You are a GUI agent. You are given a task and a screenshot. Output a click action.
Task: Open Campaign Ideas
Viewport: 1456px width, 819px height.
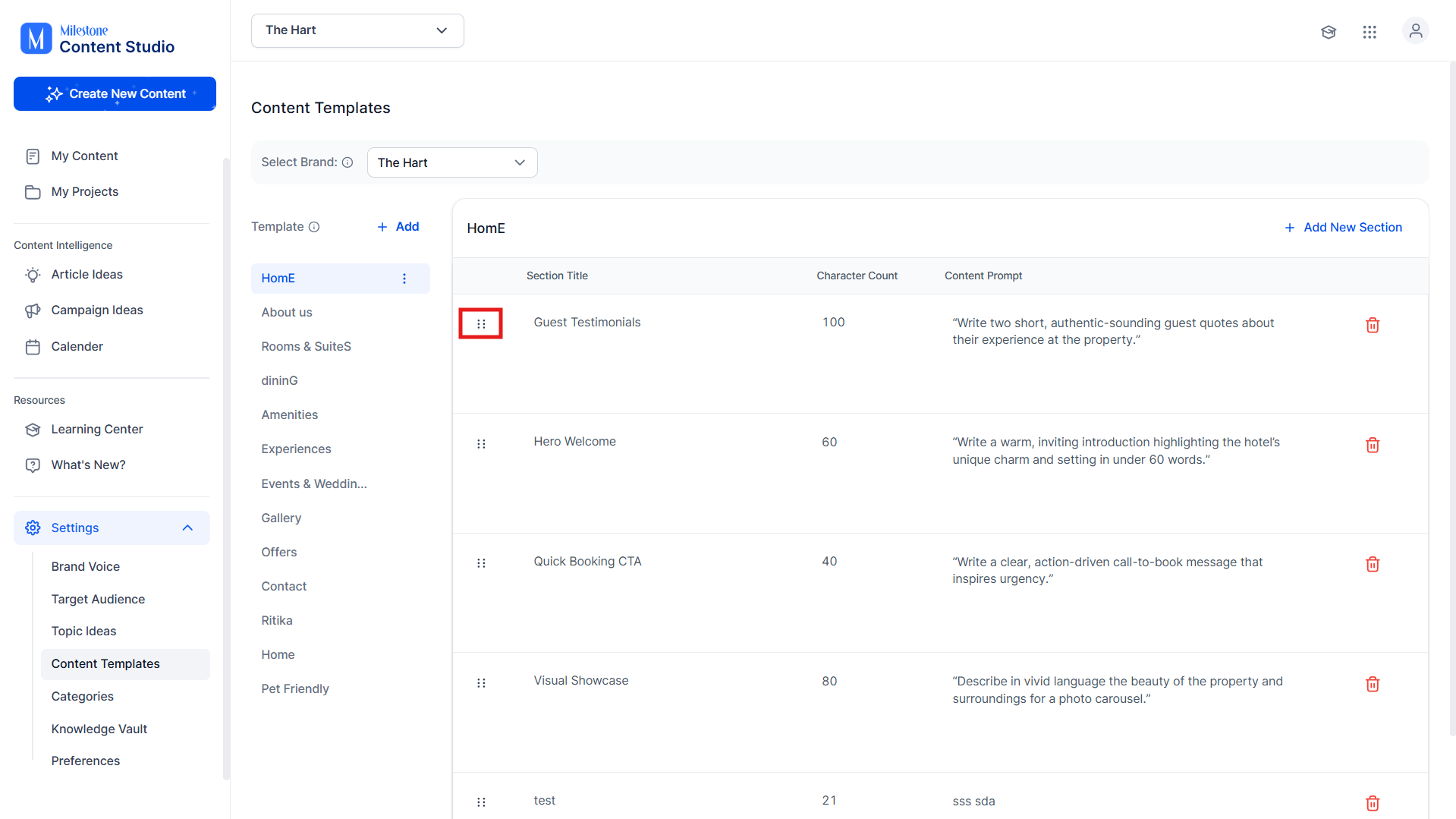click(97, 310)
